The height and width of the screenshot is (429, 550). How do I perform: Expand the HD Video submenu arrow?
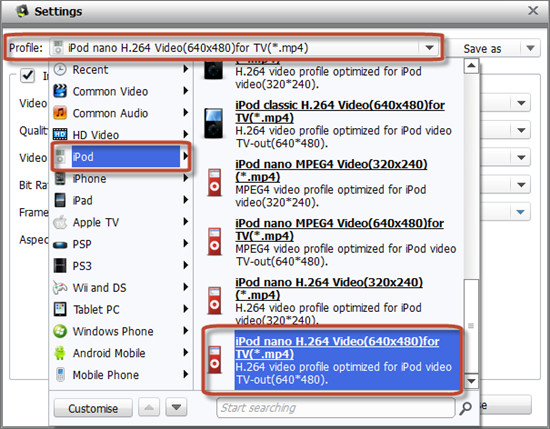click(x=186, y=134)
